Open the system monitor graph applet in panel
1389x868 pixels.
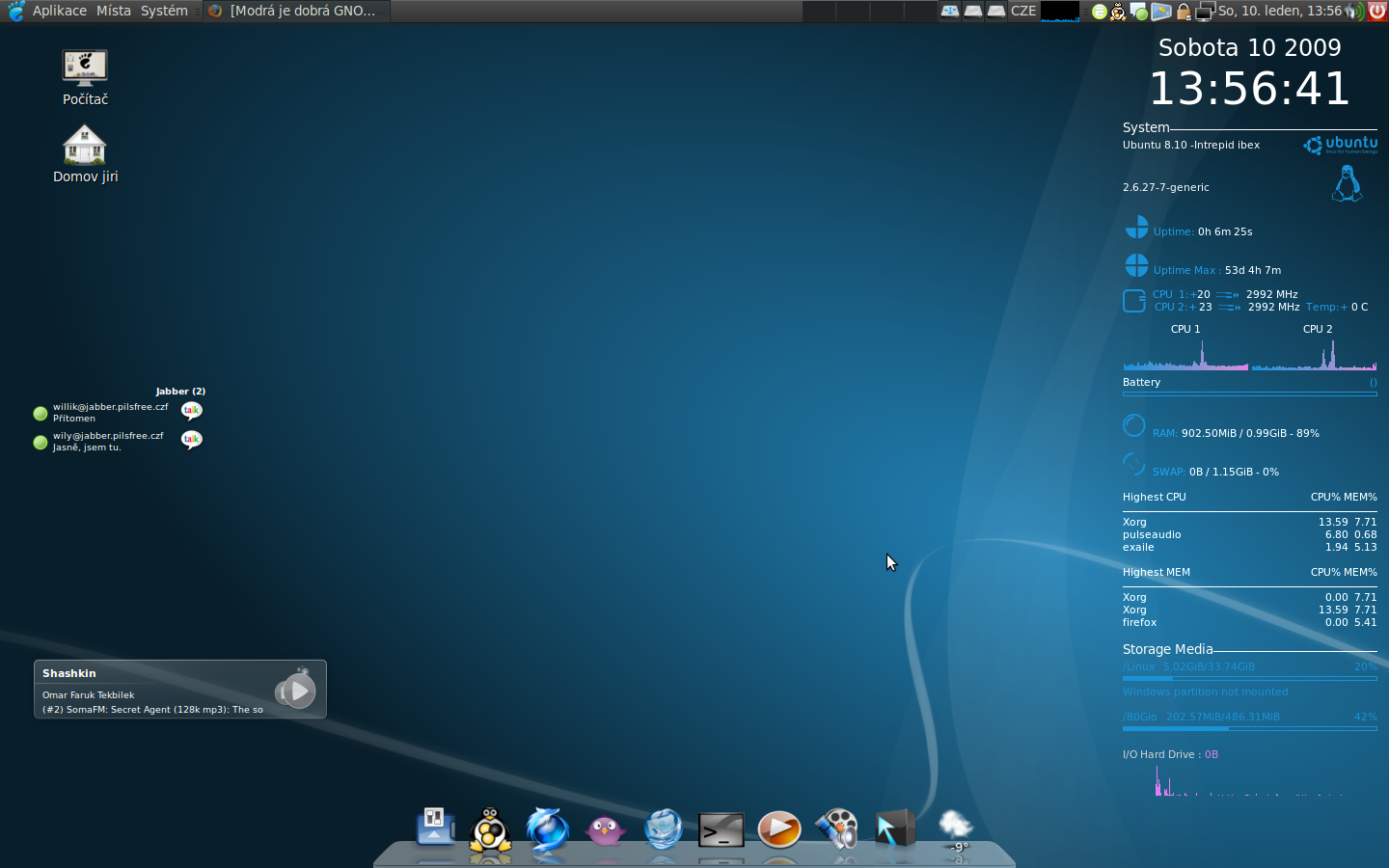(x=1060, y=11)
